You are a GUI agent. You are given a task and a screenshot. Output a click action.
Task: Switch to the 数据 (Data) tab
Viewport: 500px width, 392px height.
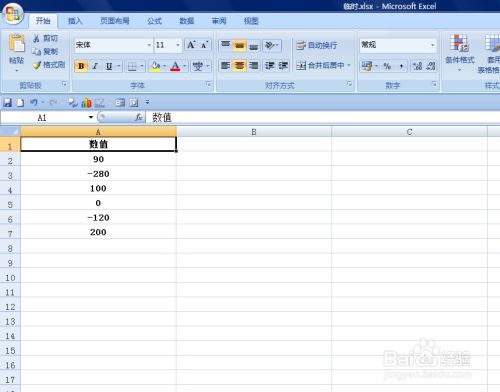coord(187,21)
